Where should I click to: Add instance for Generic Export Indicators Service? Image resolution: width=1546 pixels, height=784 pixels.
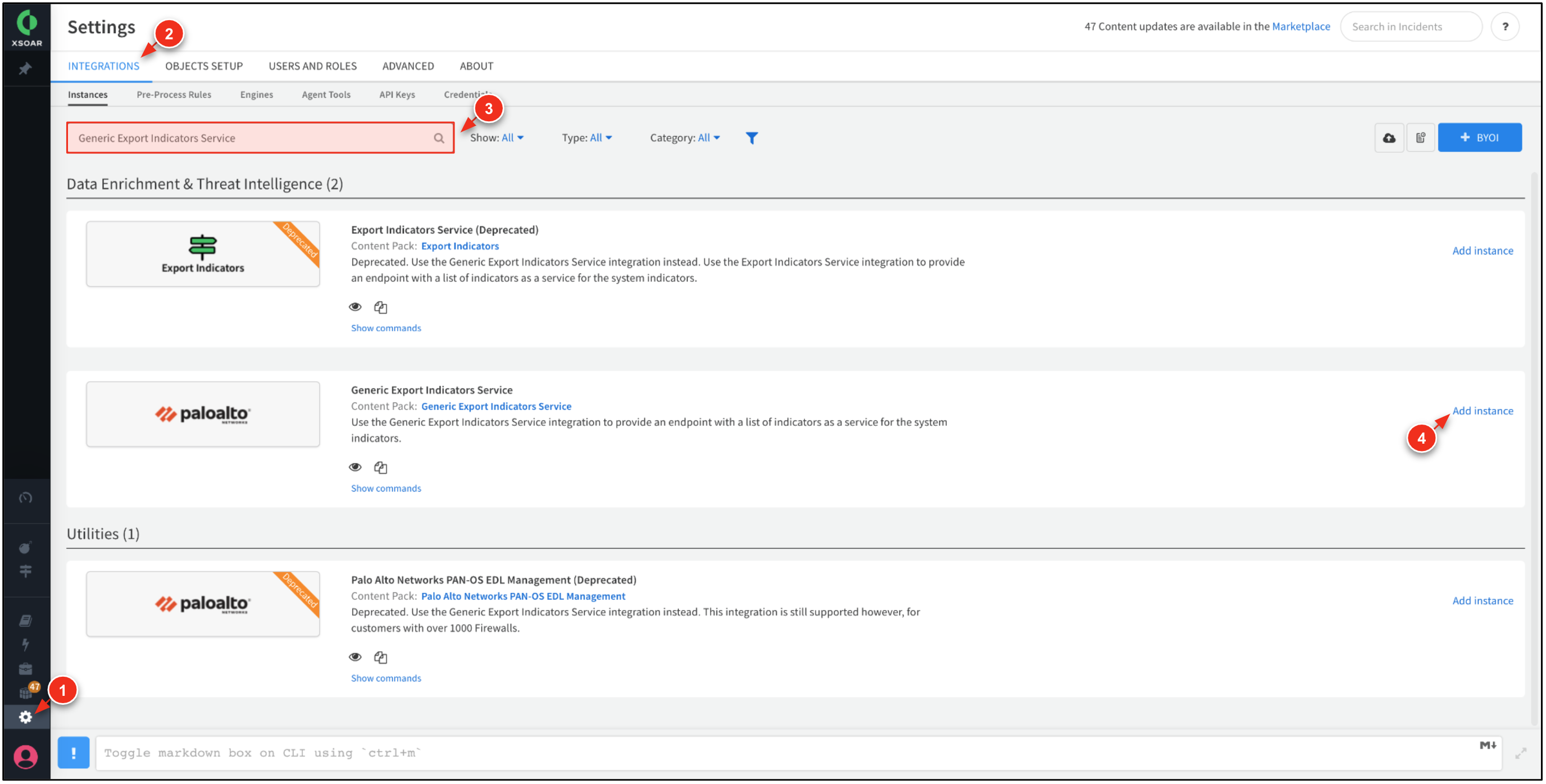coord(1483,411)
